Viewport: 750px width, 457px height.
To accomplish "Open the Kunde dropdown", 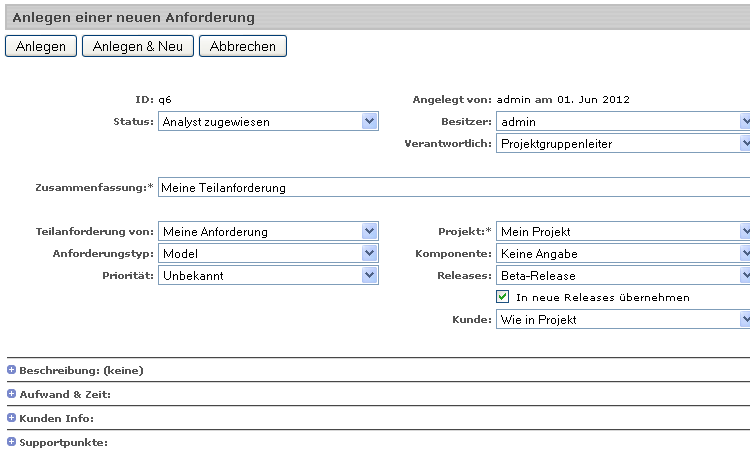I will [x=622, y=320].
